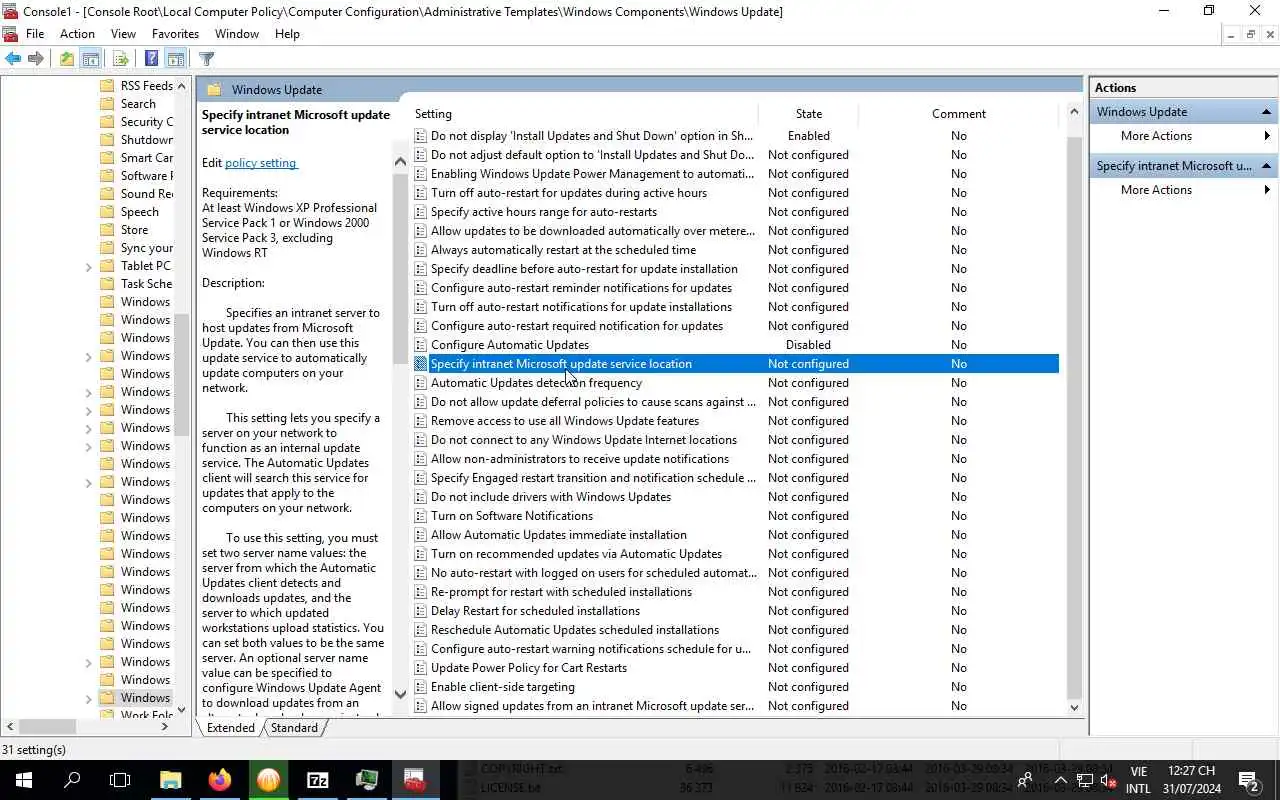The image size is (1280, 800).
Task: Sort by the Setting column header
Action: [x=584, y=114]
